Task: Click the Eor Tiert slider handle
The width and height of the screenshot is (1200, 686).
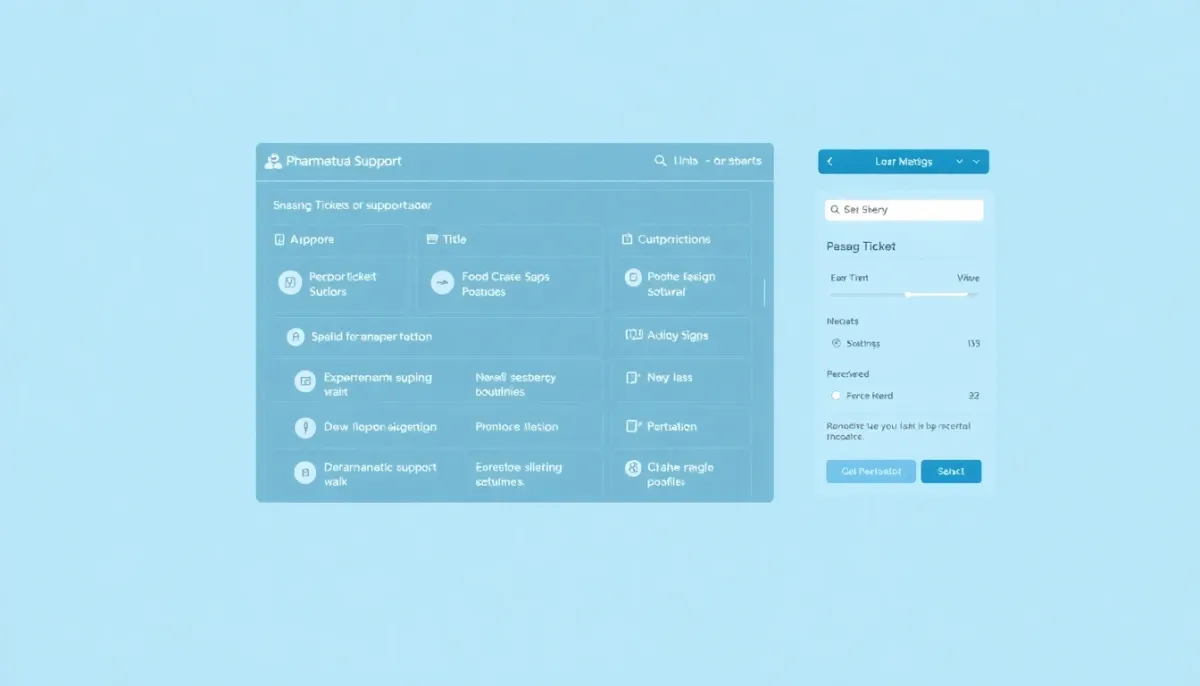Action: (x=908, y=295)
